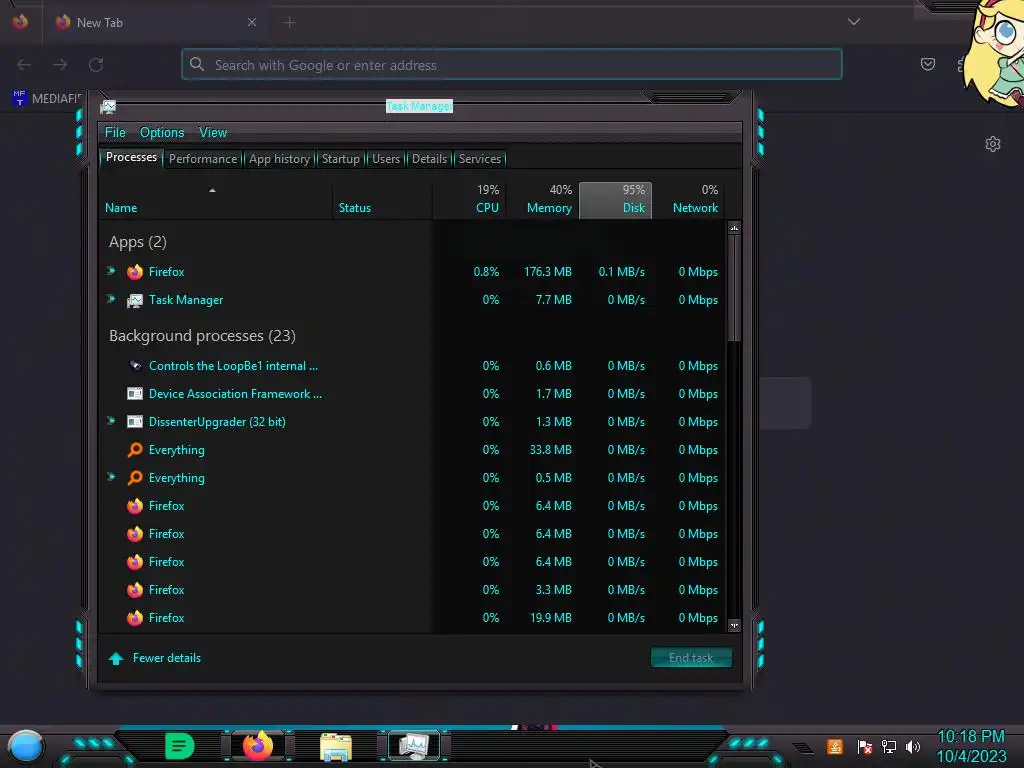
Task: Open the View menu in Task Manager
Action: tap(213, 133)
